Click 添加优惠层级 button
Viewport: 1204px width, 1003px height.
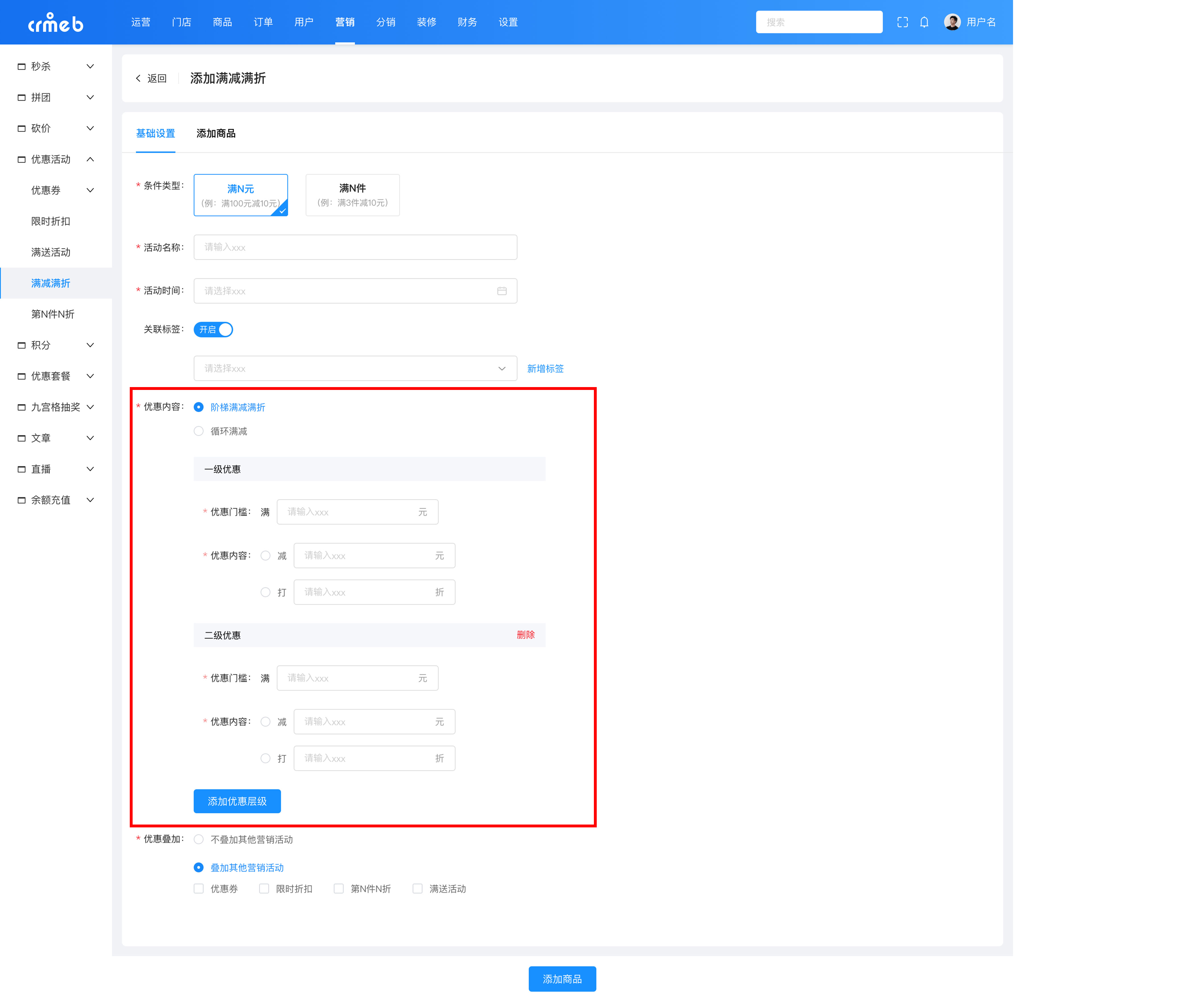click(x=237, y=802)
